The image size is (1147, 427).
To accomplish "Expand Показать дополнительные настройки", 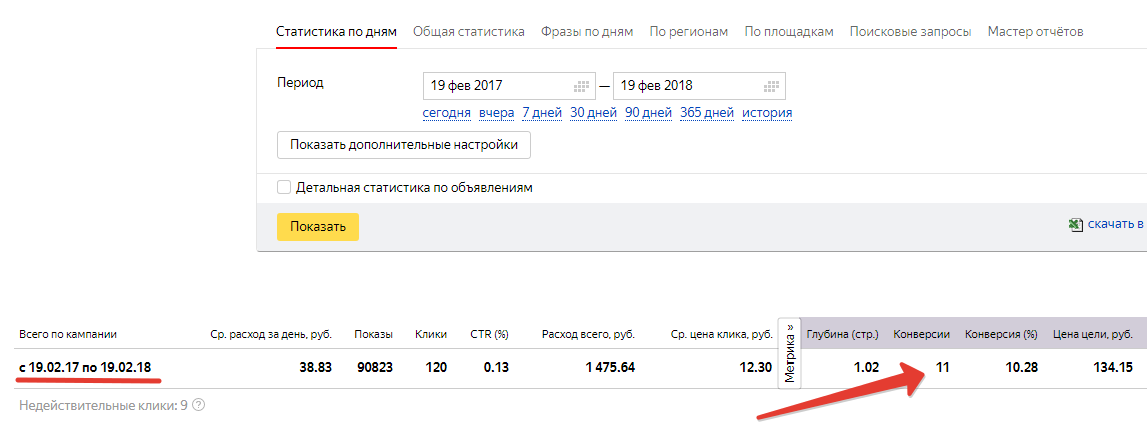I will 404,145.
